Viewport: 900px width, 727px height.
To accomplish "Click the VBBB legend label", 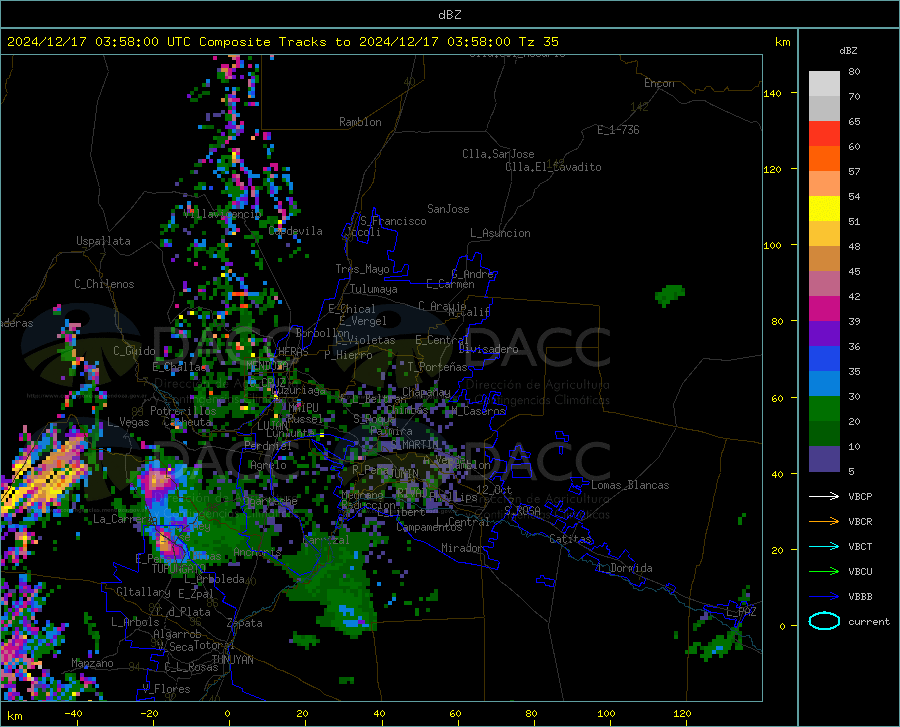I will (x=860, y=596).
